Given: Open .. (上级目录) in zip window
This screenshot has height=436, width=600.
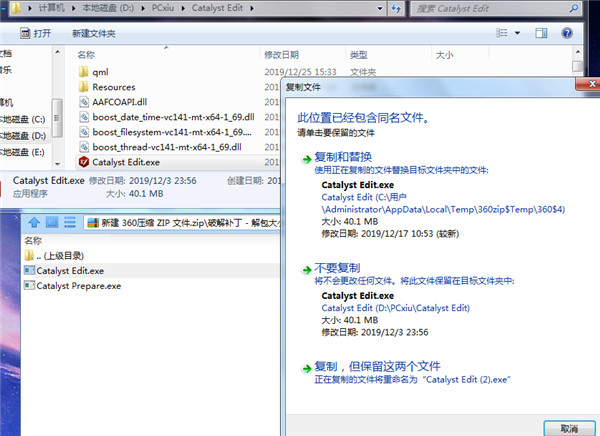Looking at the screenshot, I should pyautogui.click(x=54, y=256).
